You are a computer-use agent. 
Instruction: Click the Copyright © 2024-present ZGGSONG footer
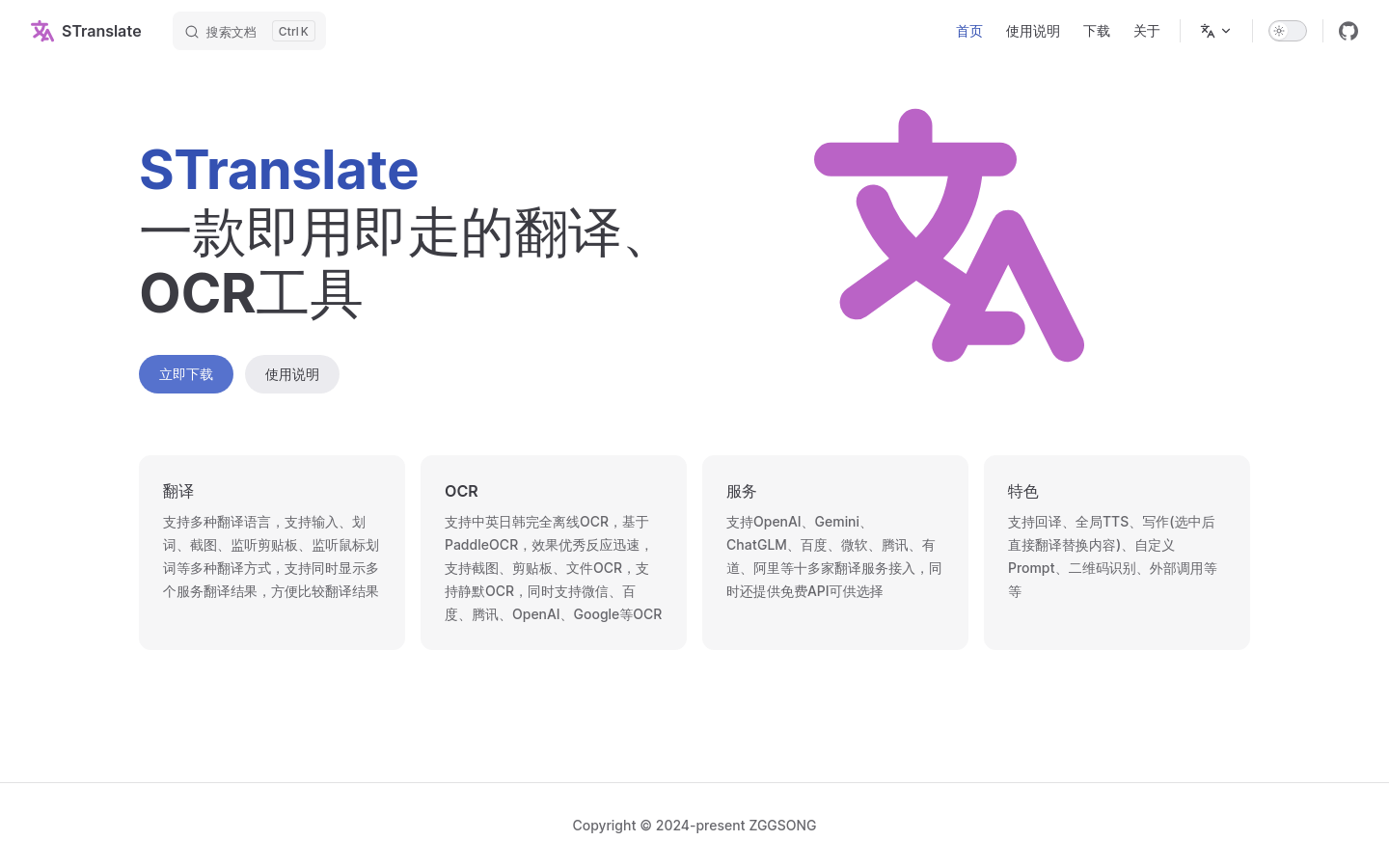pos(694,826)
